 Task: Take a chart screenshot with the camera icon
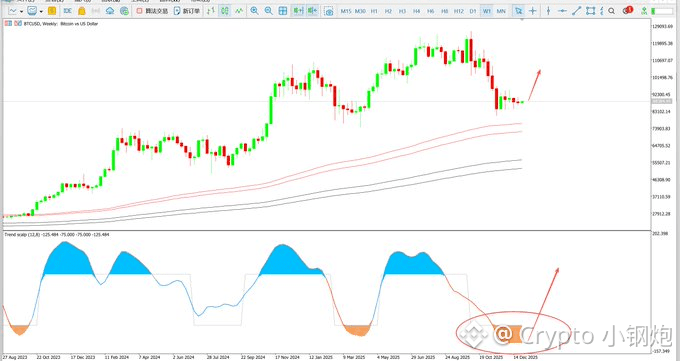(329, 11)
